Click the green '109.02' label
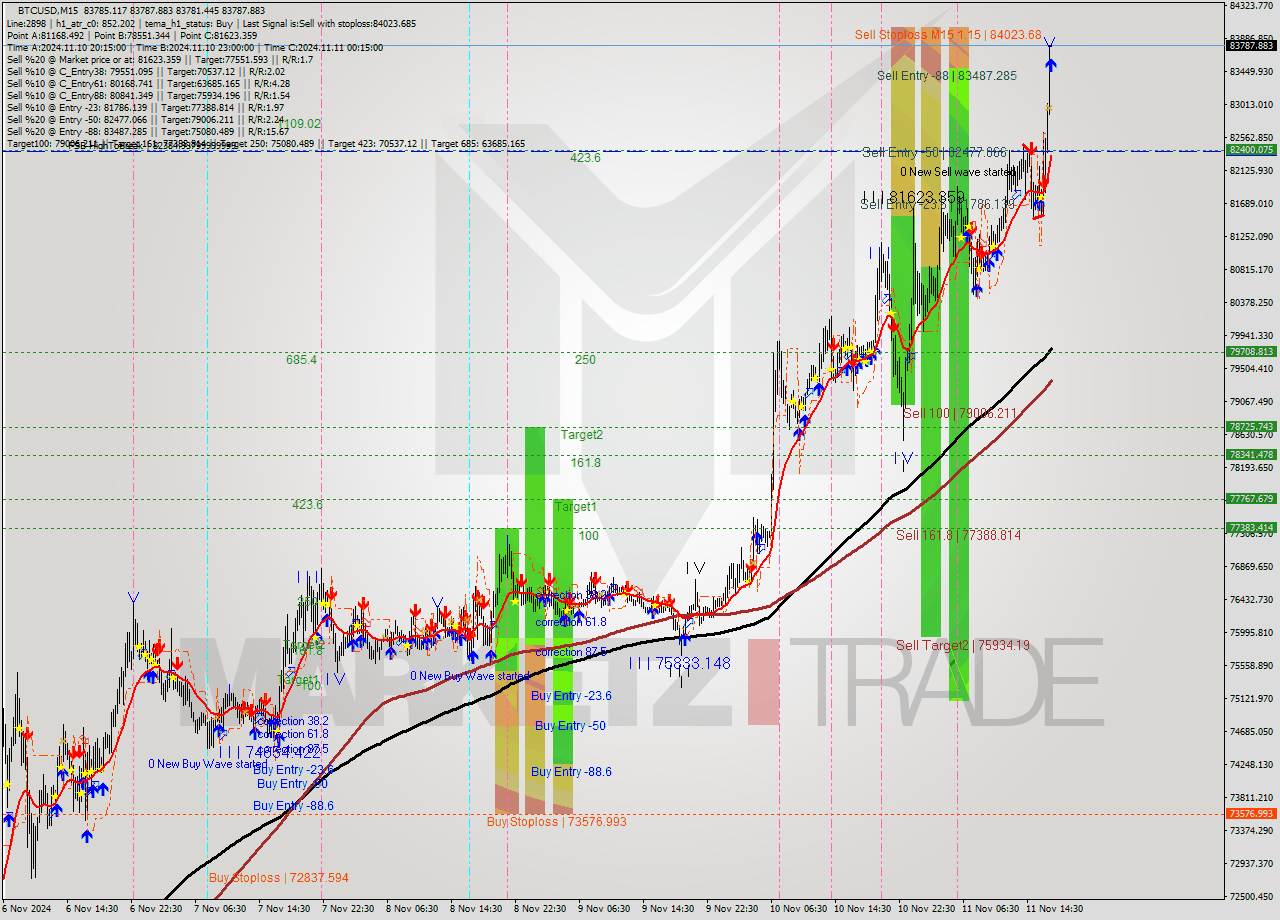The image size is (1280, 920). (x=299, y=124)
